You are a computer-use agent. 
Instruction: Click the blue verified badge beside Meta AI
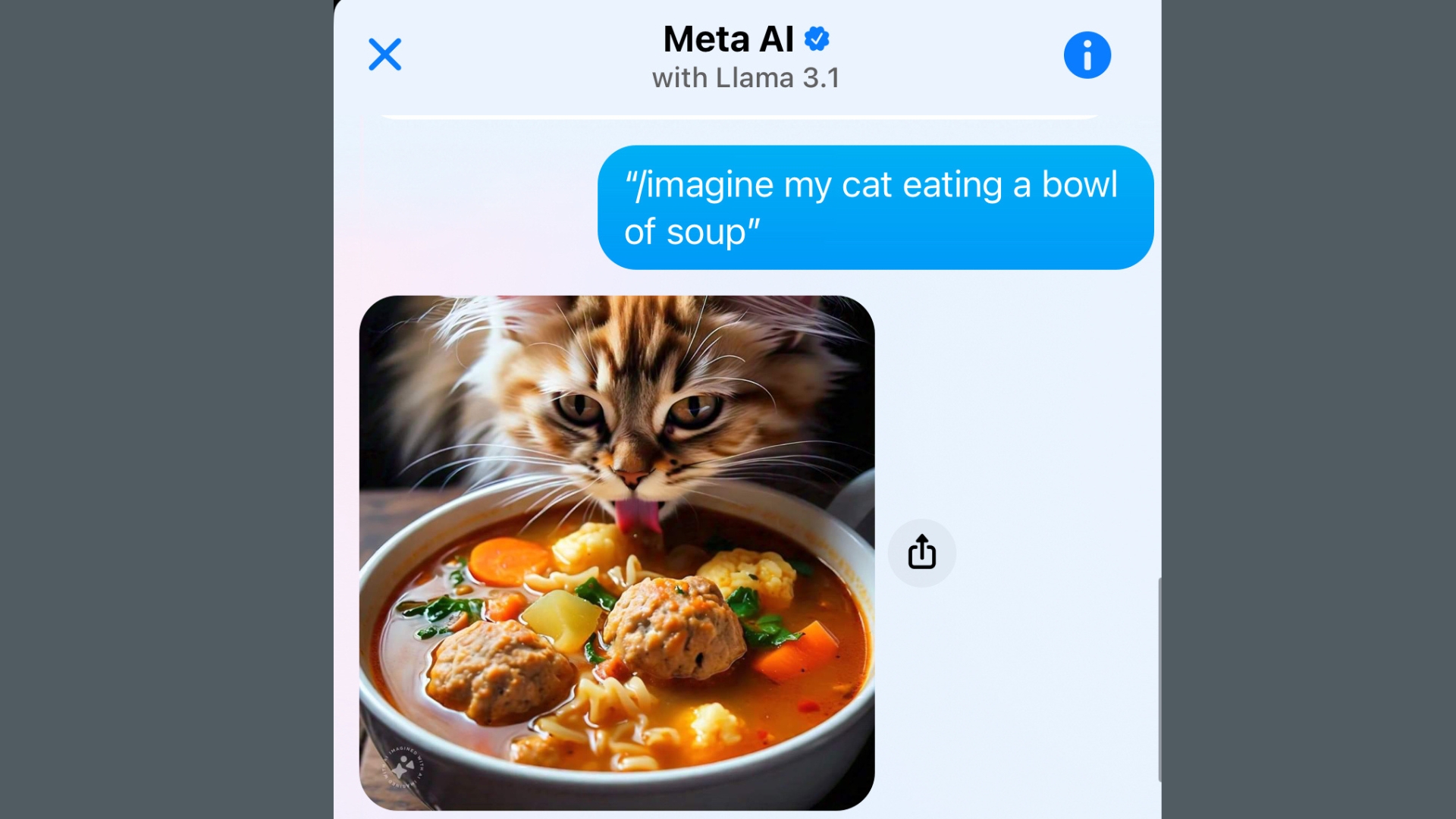[x=817, y=39]
